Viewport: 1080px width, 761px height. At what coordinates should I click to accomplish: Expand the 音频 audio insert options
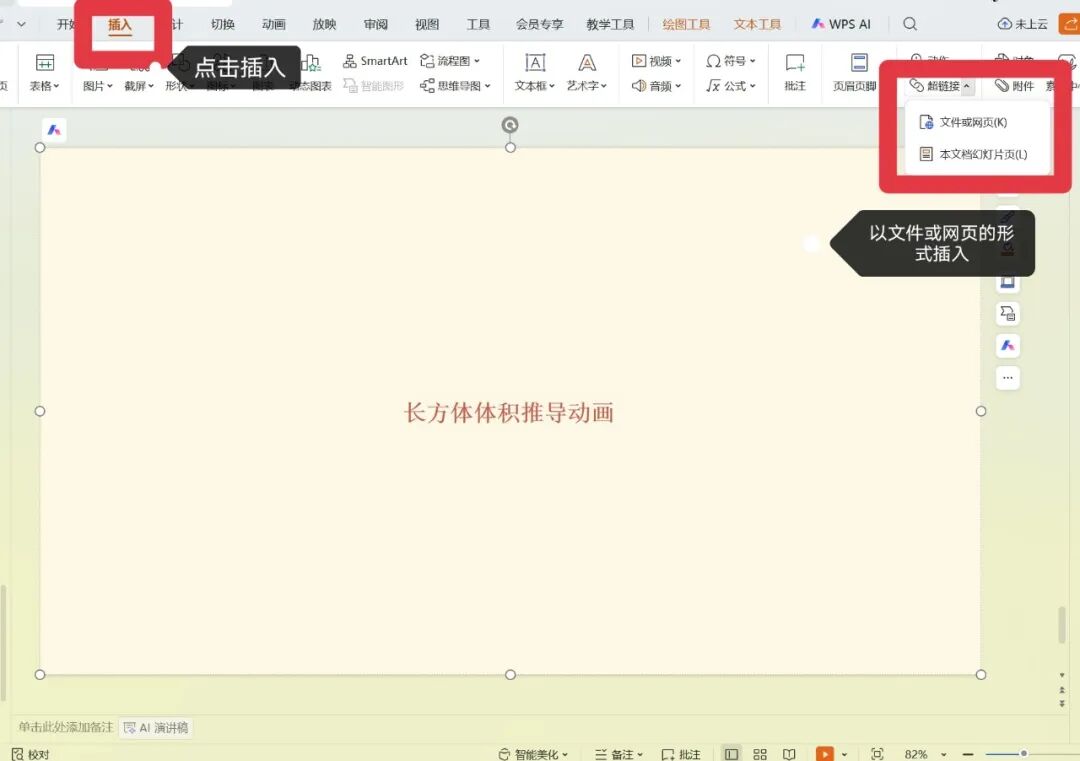(656, 85)
